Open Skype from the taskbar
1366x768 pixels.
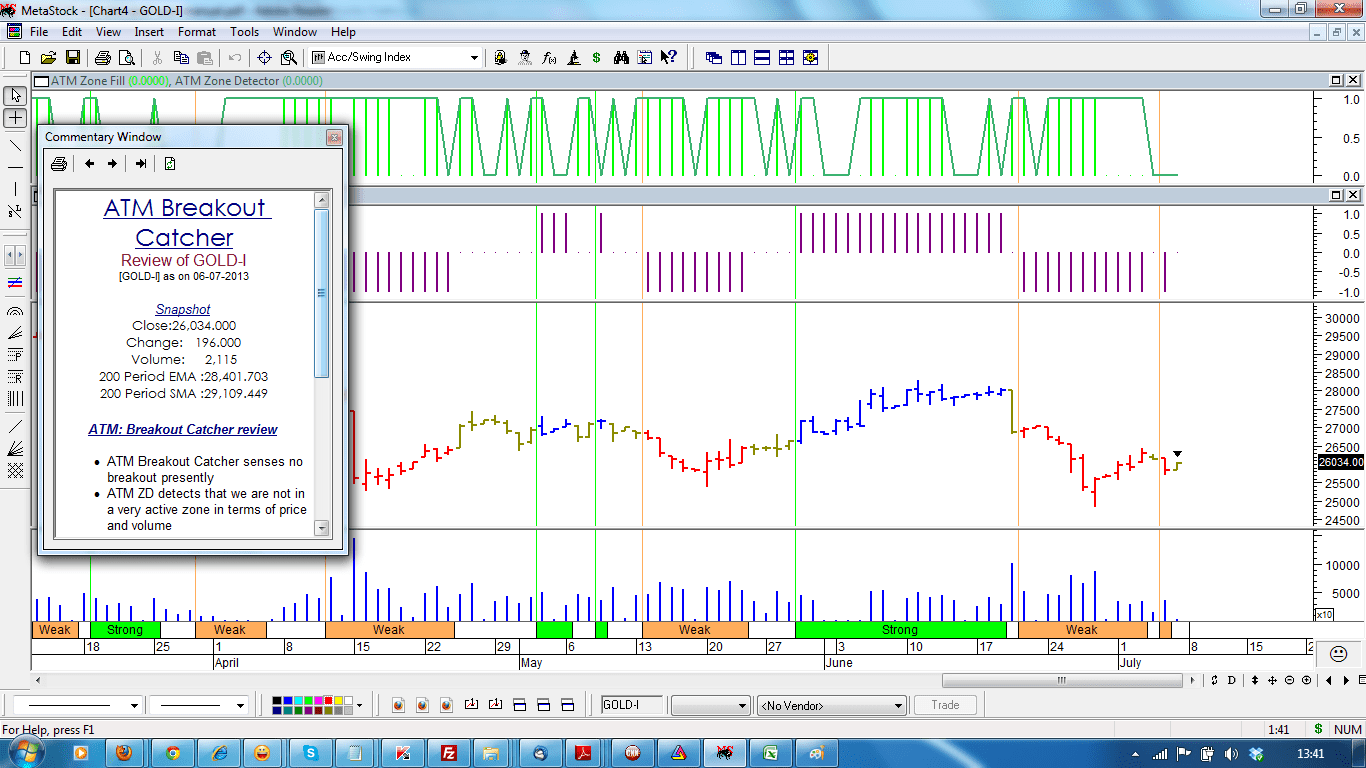[311, 752]
